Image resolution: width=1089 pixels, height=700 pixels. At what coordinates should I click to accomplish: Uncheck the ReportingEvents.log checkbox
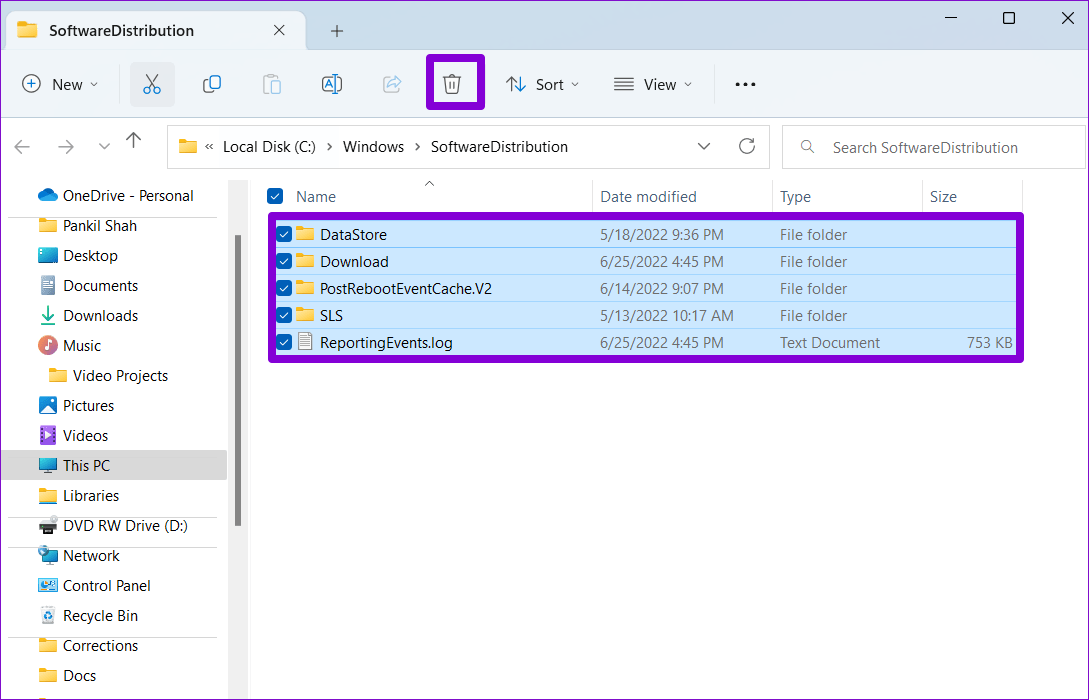coord(283,341)
